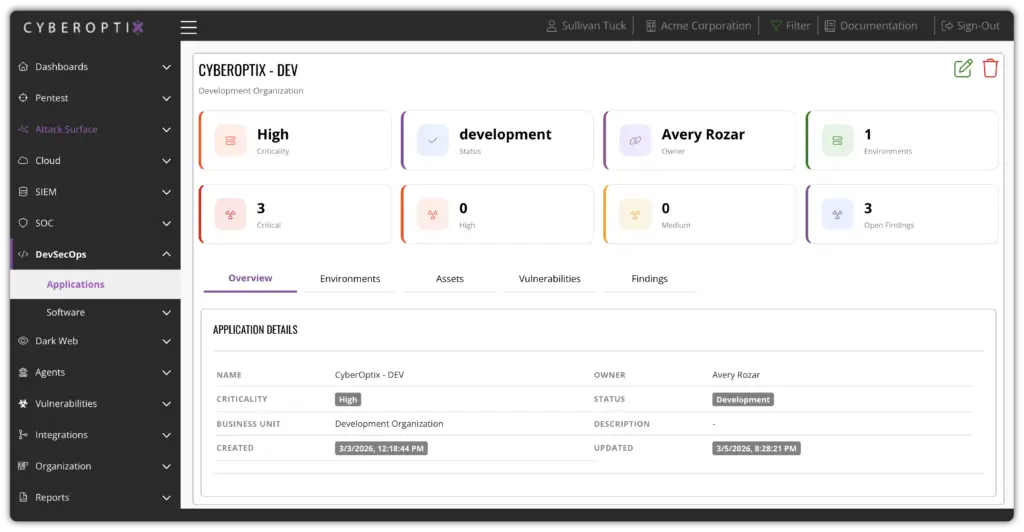
Task: Click the CyberOptix logo
Action: (84, 27)
